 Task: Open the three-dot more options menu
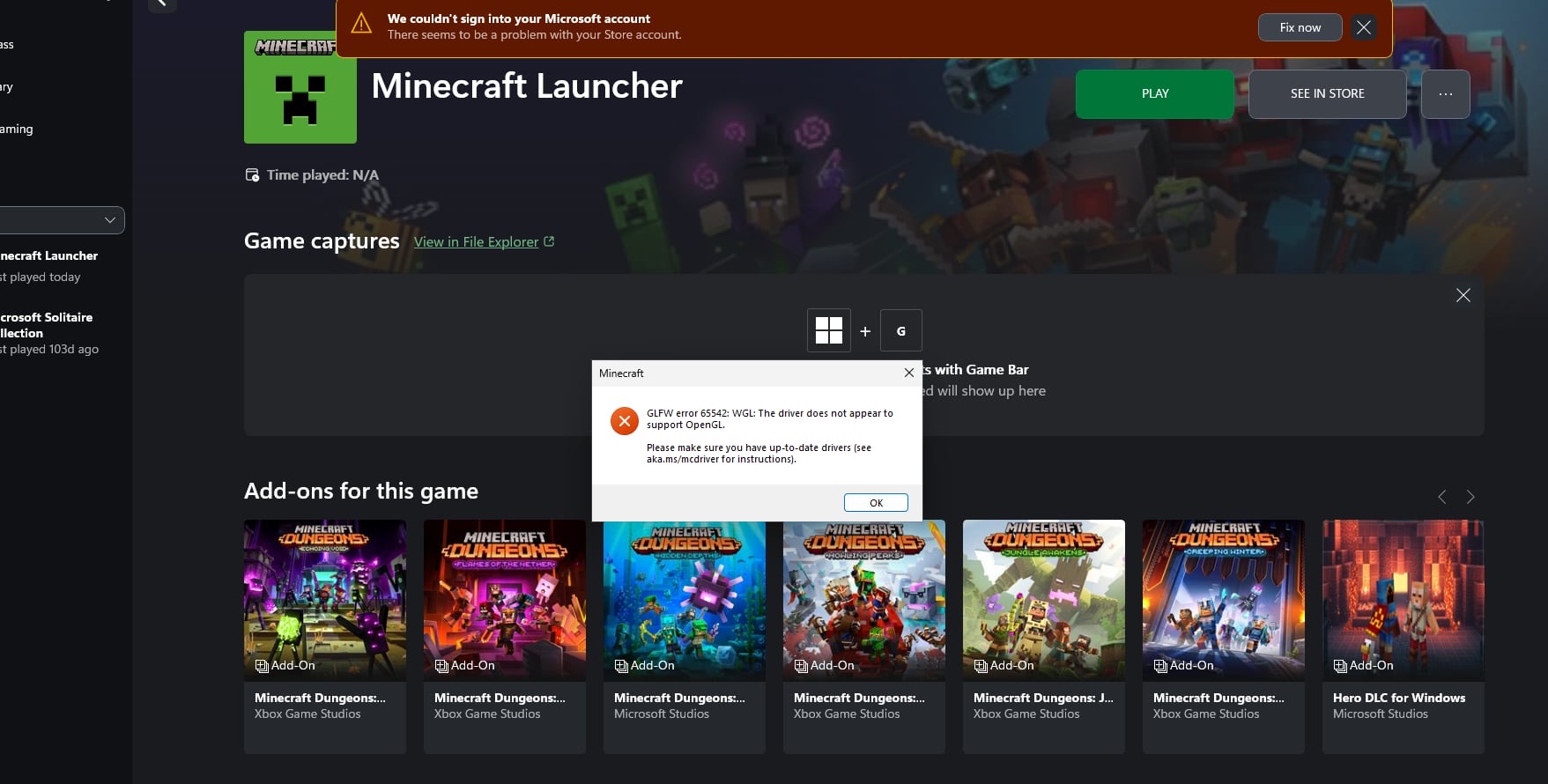click(x=1445, y=94)
